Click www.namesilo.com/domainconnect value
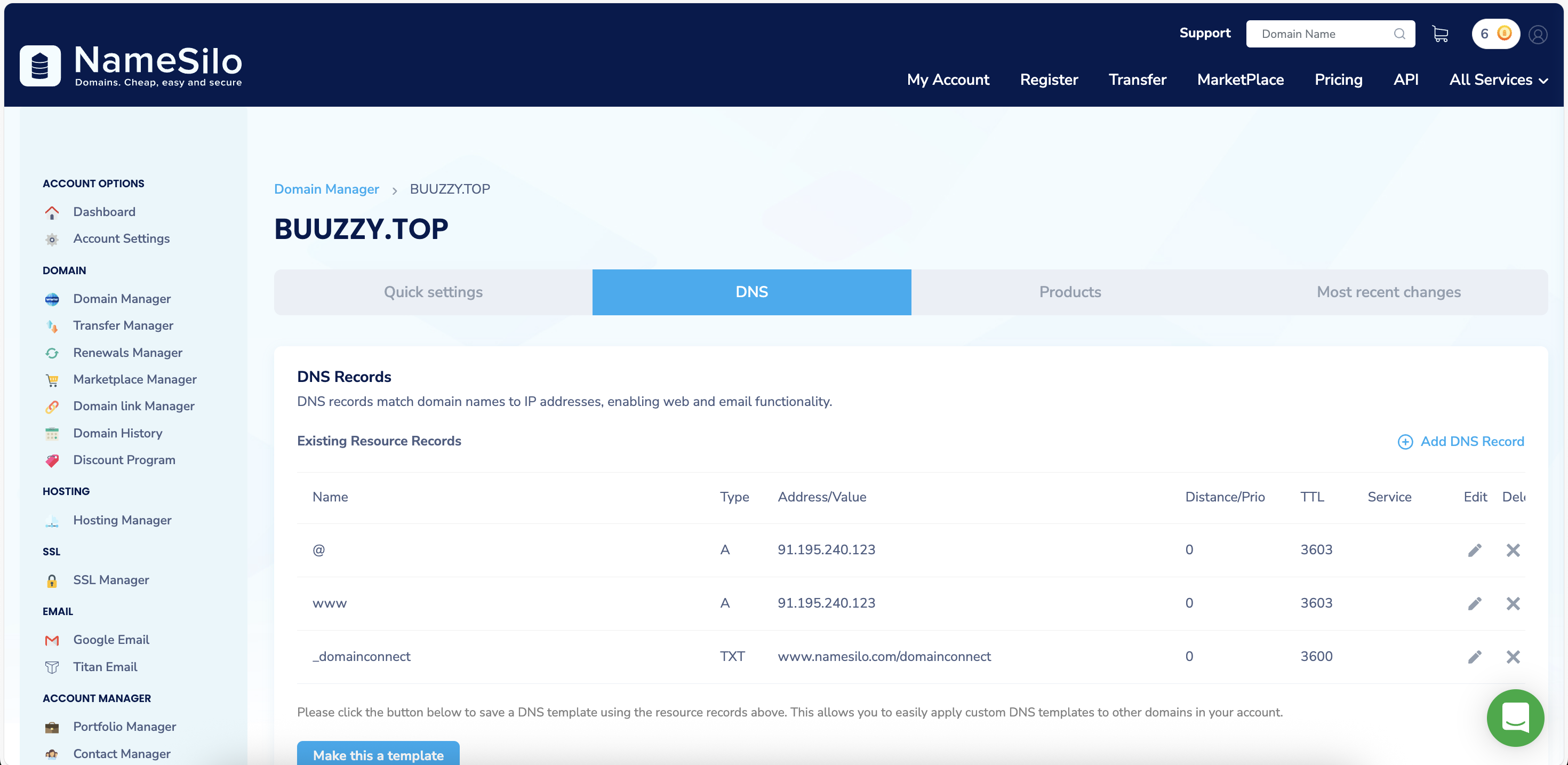 click(x=884, y=657)
